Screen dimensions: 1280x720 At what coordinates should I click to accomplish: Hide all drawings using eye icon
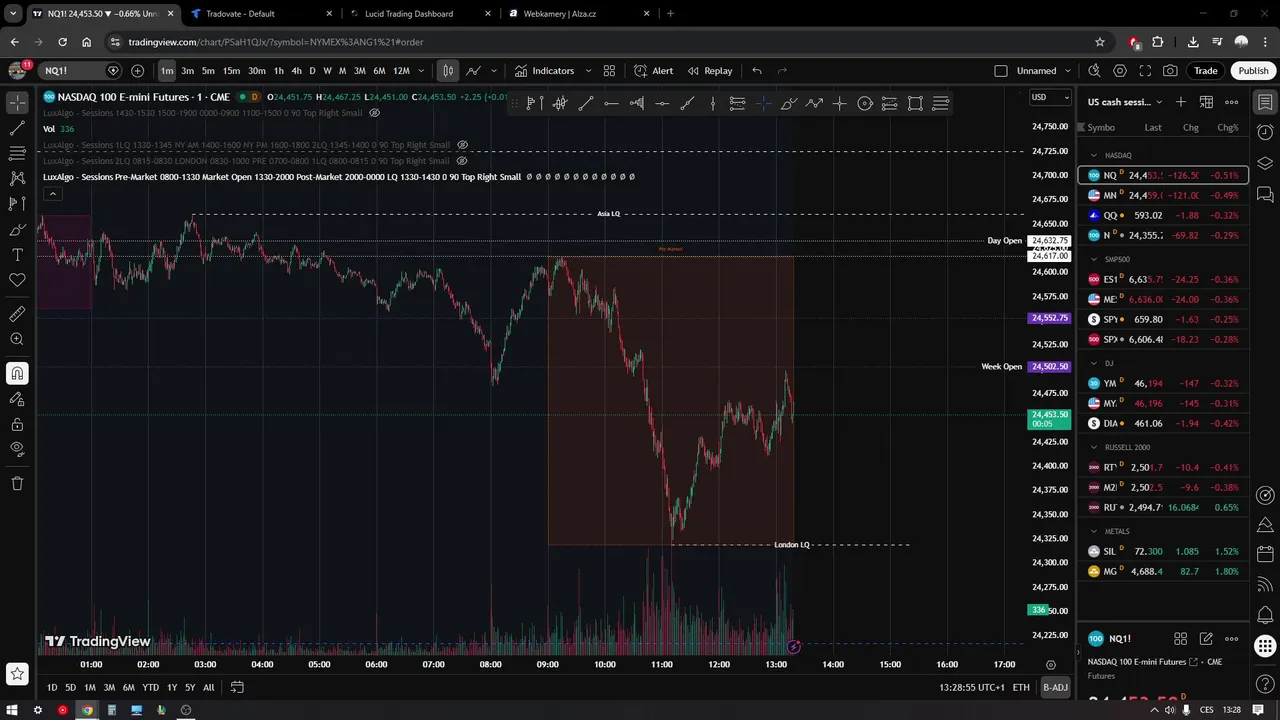17,449
